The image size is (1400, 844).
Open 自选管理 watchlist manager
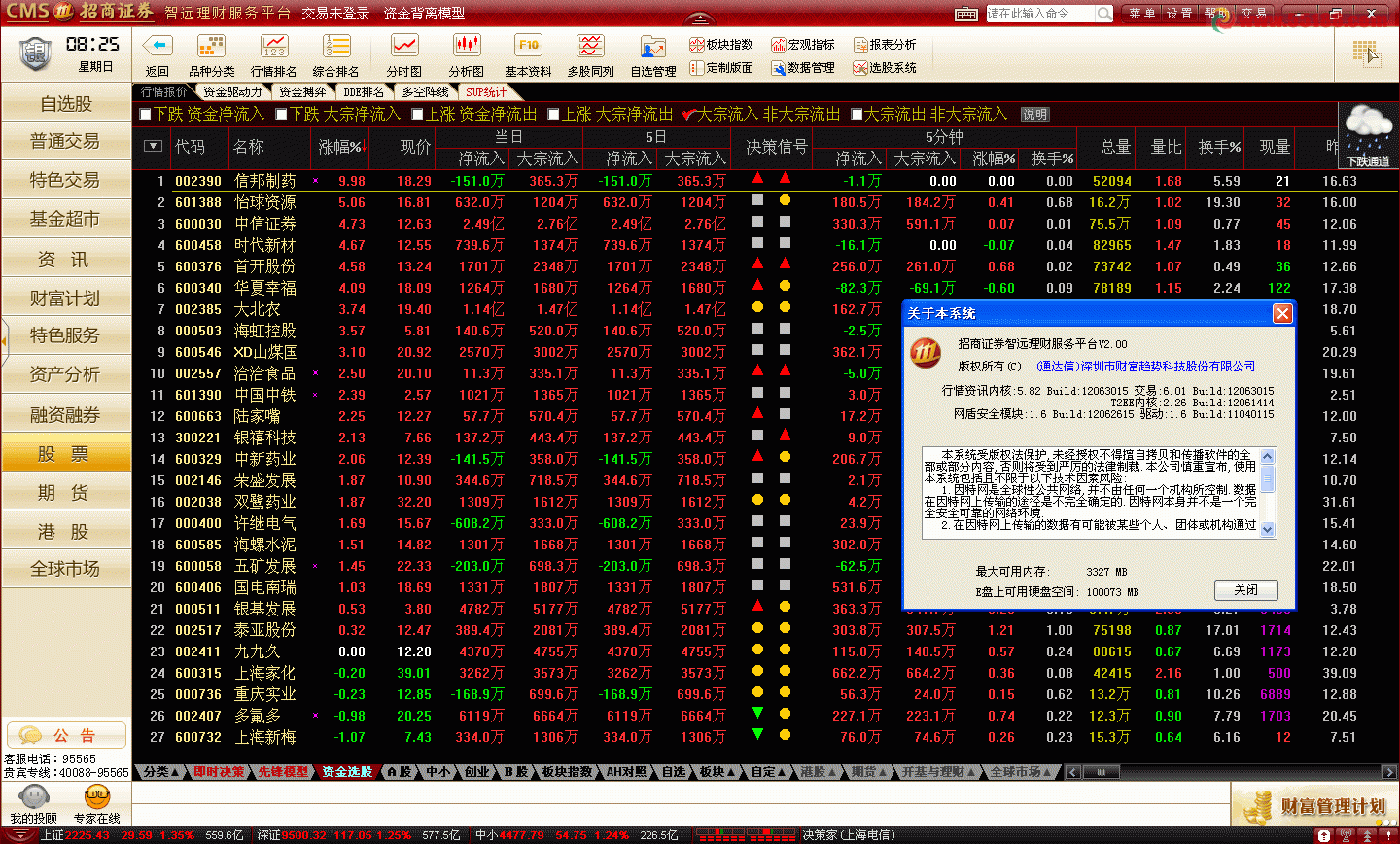pos(652,46)
